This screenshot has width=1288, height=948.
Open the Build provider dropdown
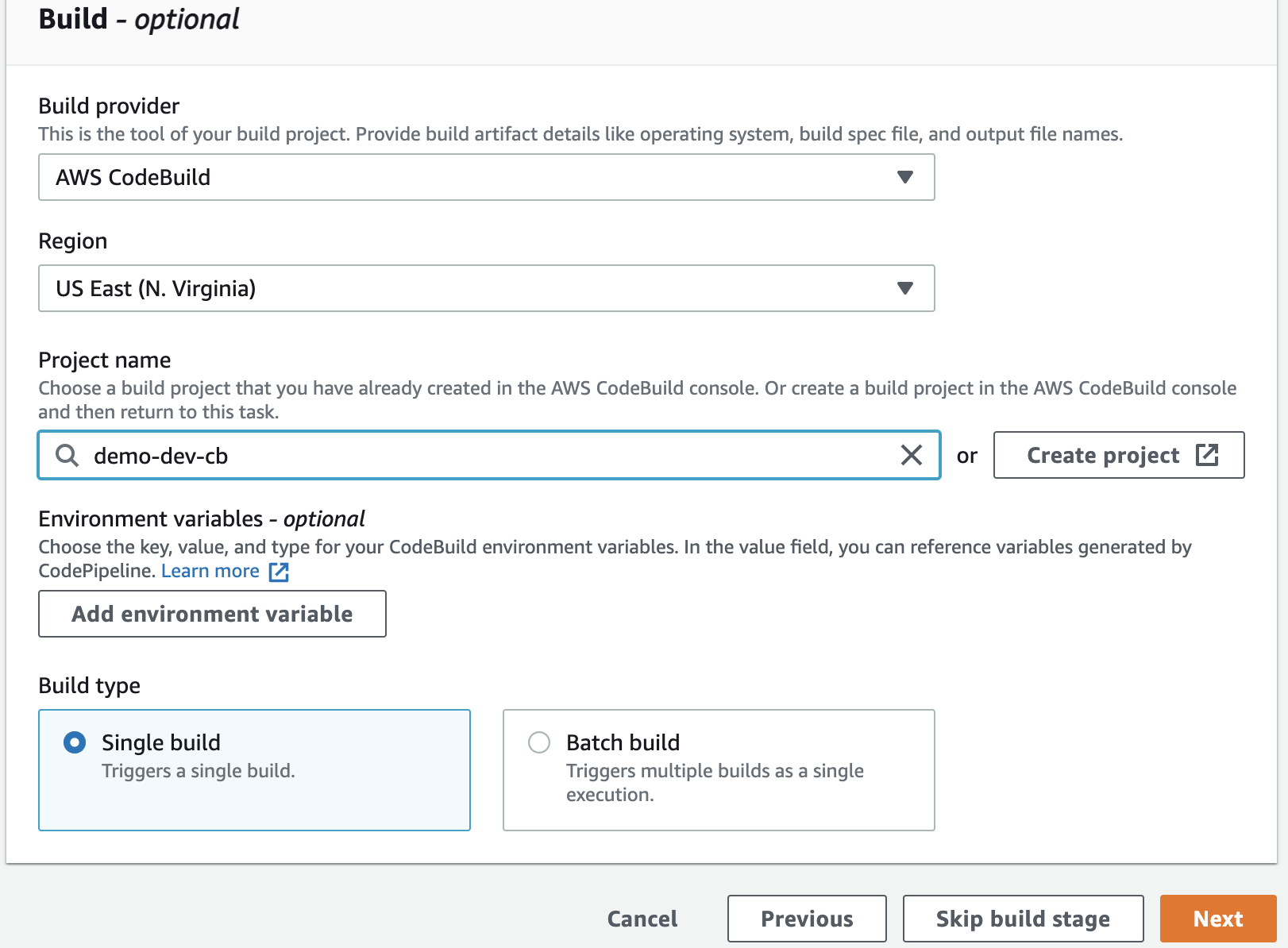click(487, 177)
